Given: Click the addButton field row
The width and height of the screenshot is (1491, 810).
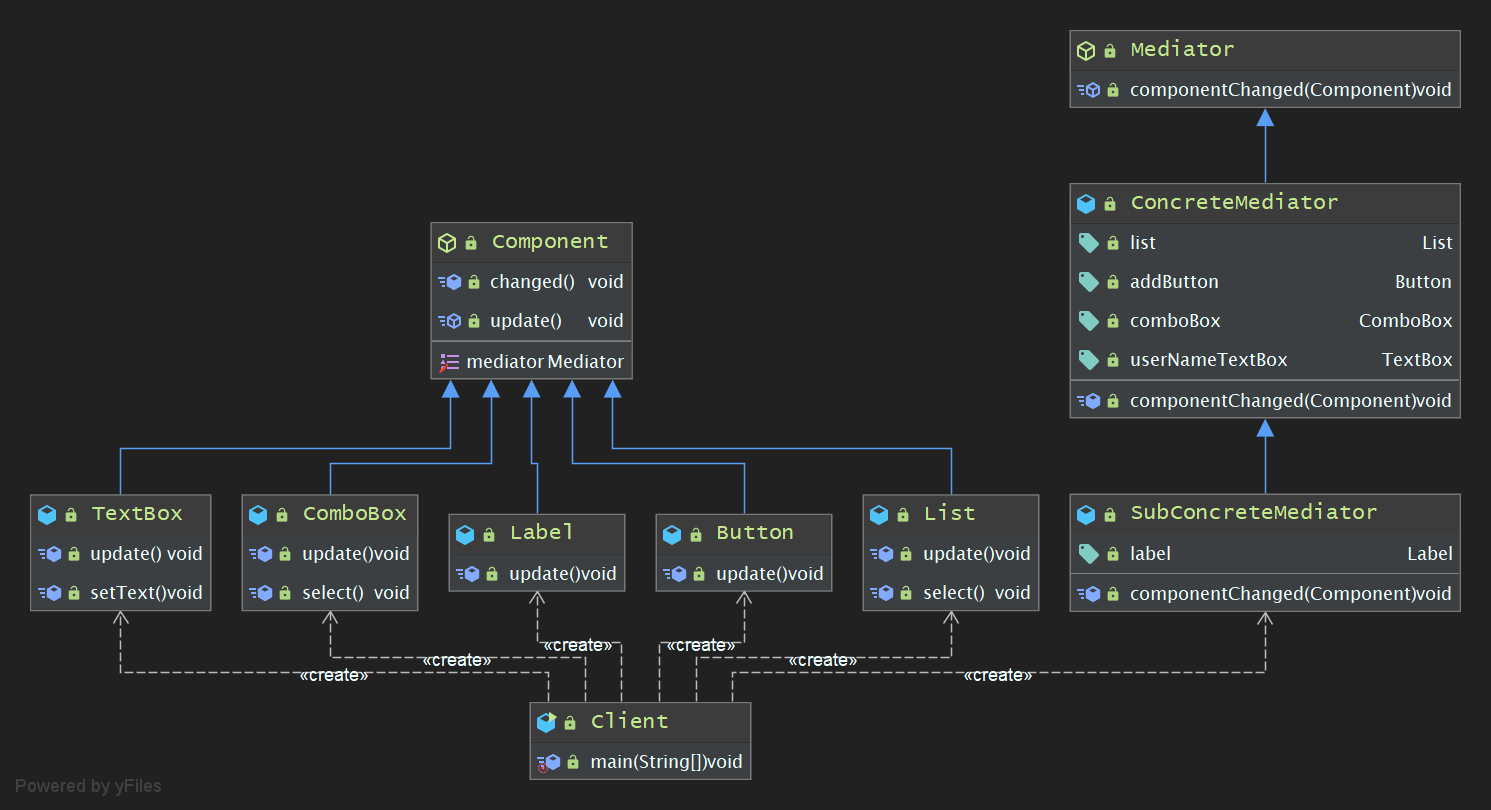Looking at the screenshot, I should click(1265, 282).
